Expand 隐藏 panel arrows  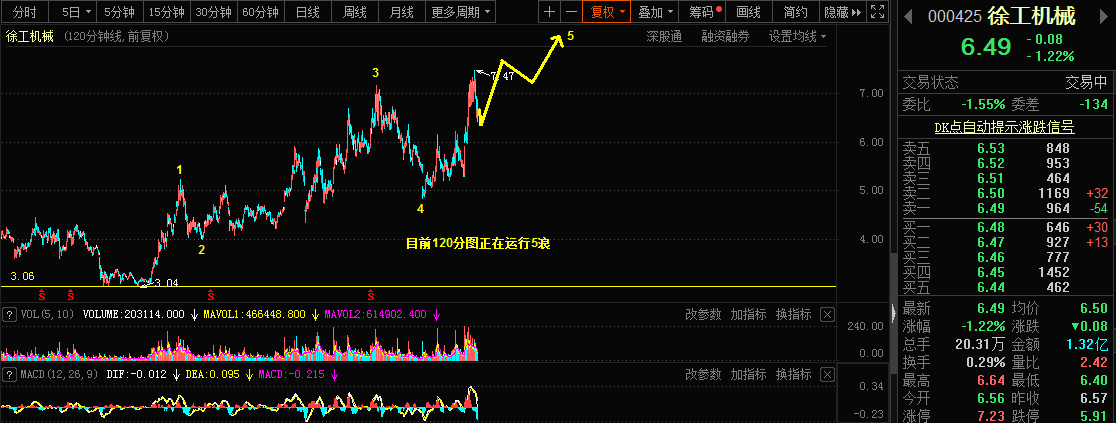[843, 12]
